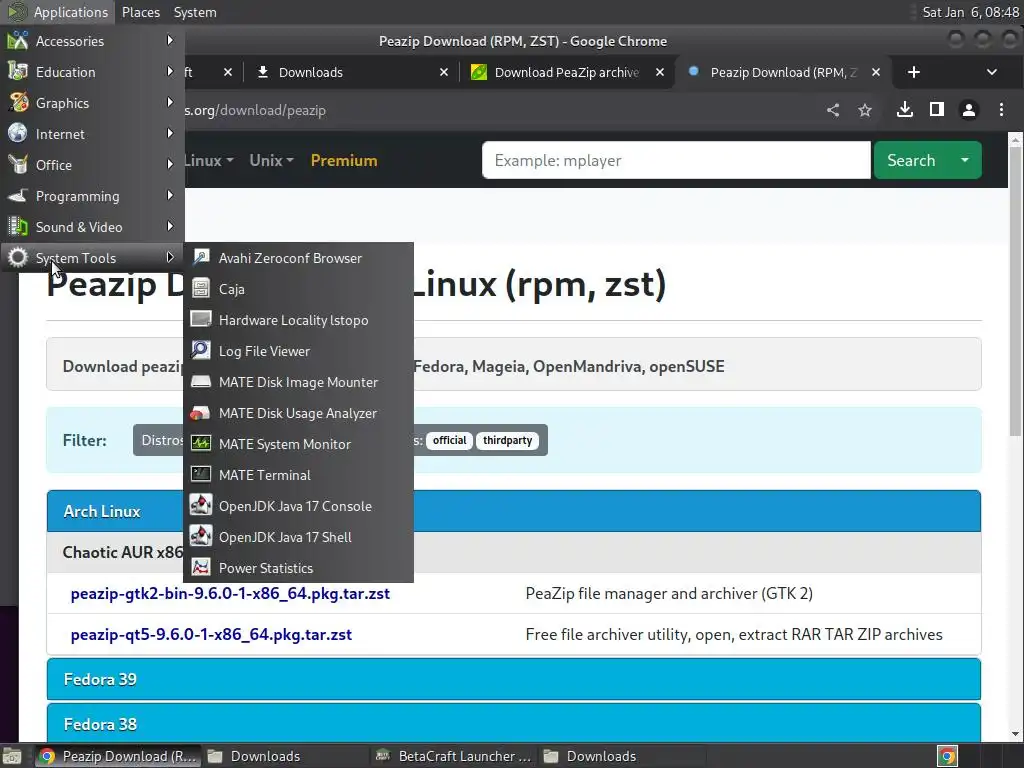This screenshot has width=1024, height=768.
Task: Expand the Programming submenu arrow
Action: (170, 195)
